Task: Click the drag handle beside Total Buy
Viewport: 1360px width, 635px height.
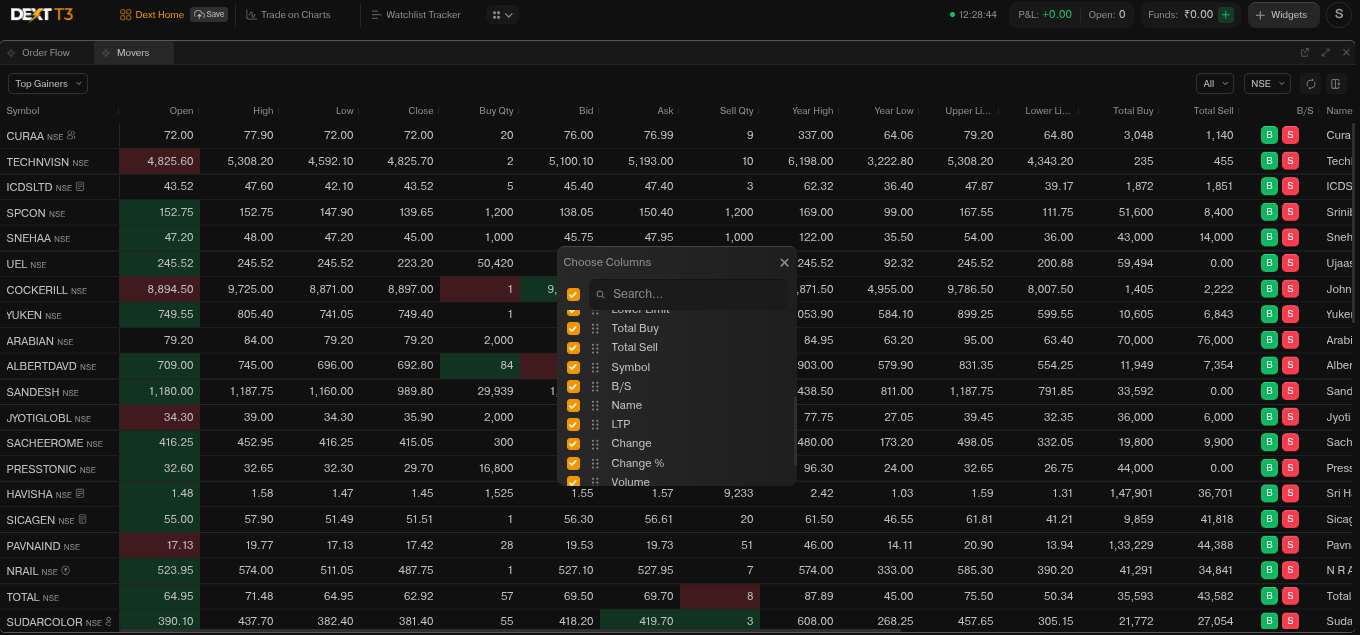Action: pyautogui.click(x=595, y=328)
